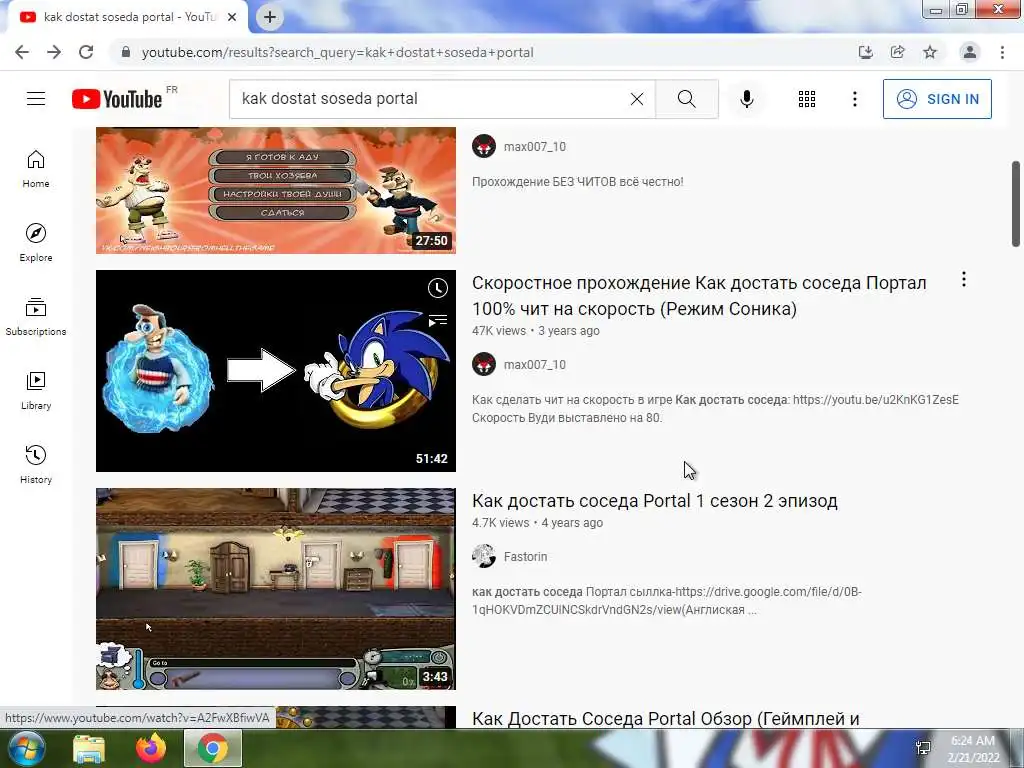This screenshot has width=1024, height=768.
Task: Click the site lock icon in address bar
Action: click(x=126, y=52)
